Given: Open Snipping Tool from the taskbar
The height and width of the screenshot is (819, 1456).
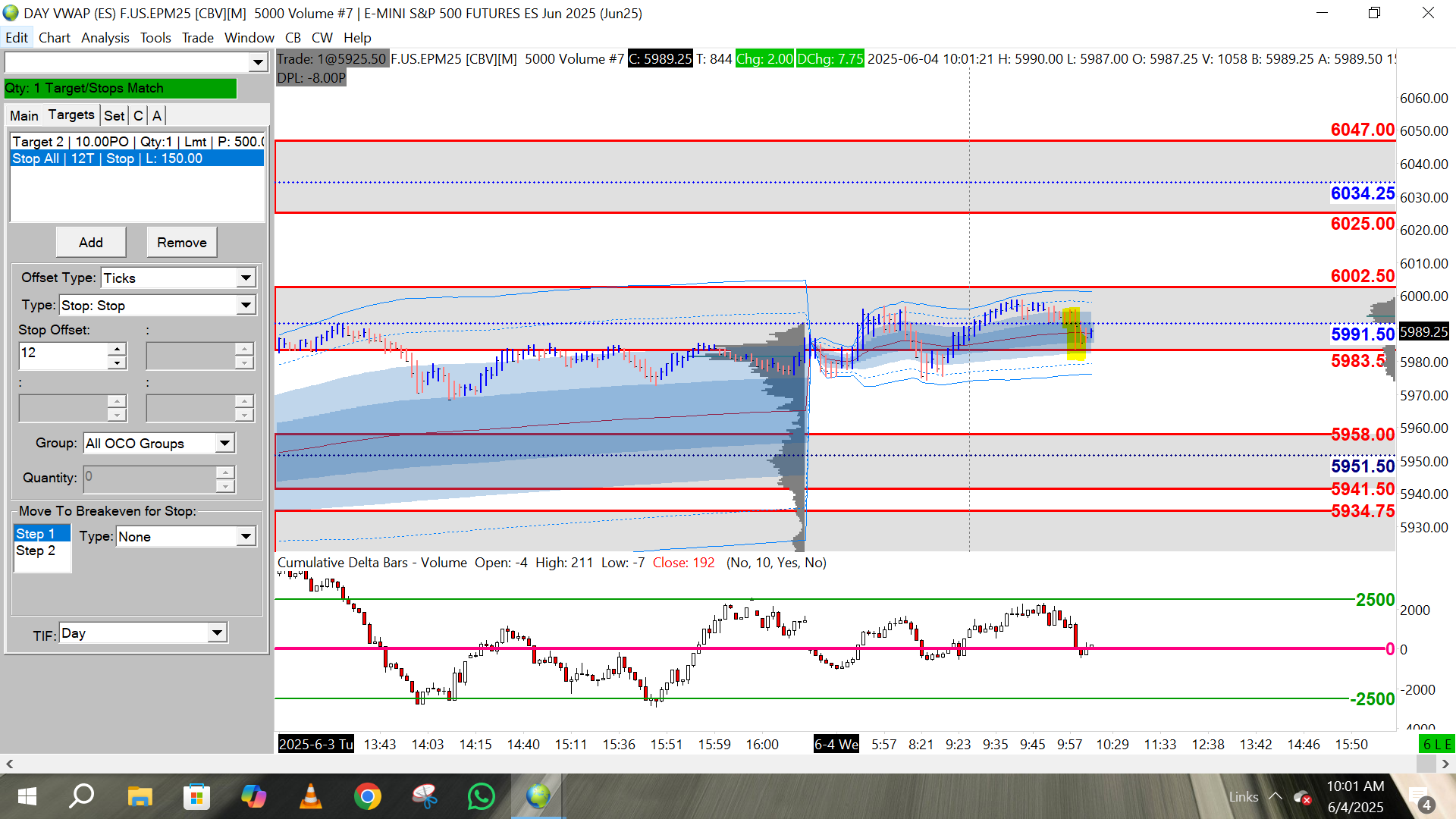Looking at the screenshot, I should coord(424,796).
